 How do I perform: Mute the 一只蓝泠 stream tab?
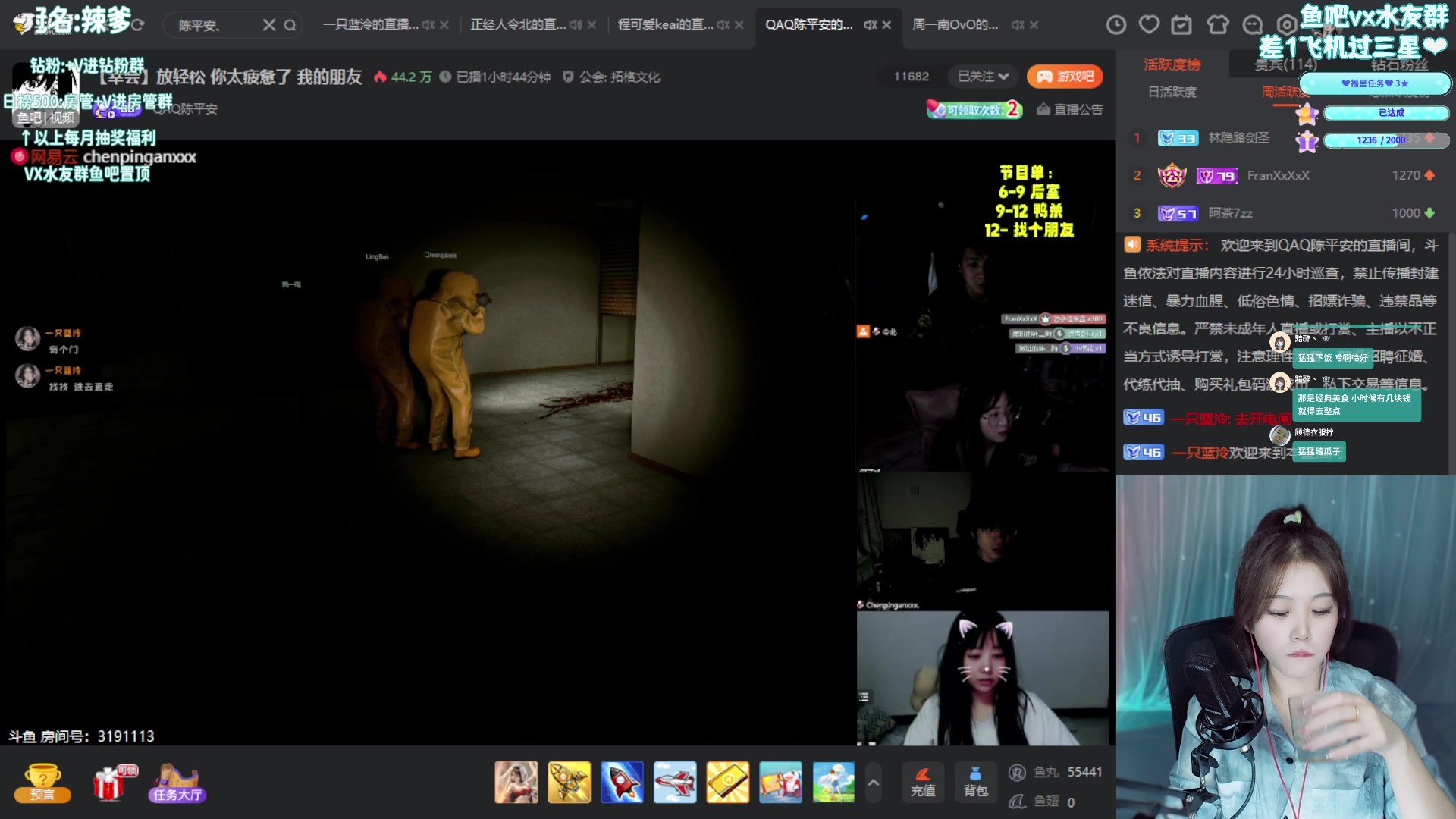428,24
